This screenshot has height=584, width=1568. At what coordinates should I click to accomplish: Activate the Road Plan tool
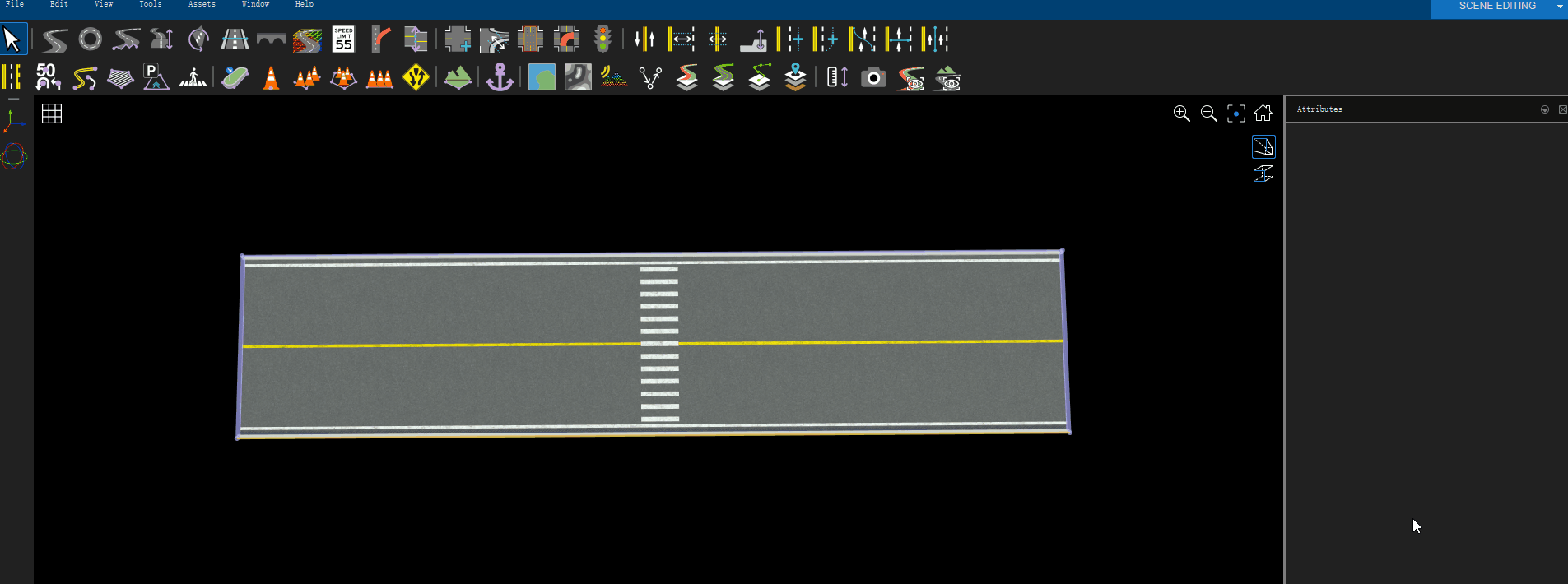coord(54,39)
